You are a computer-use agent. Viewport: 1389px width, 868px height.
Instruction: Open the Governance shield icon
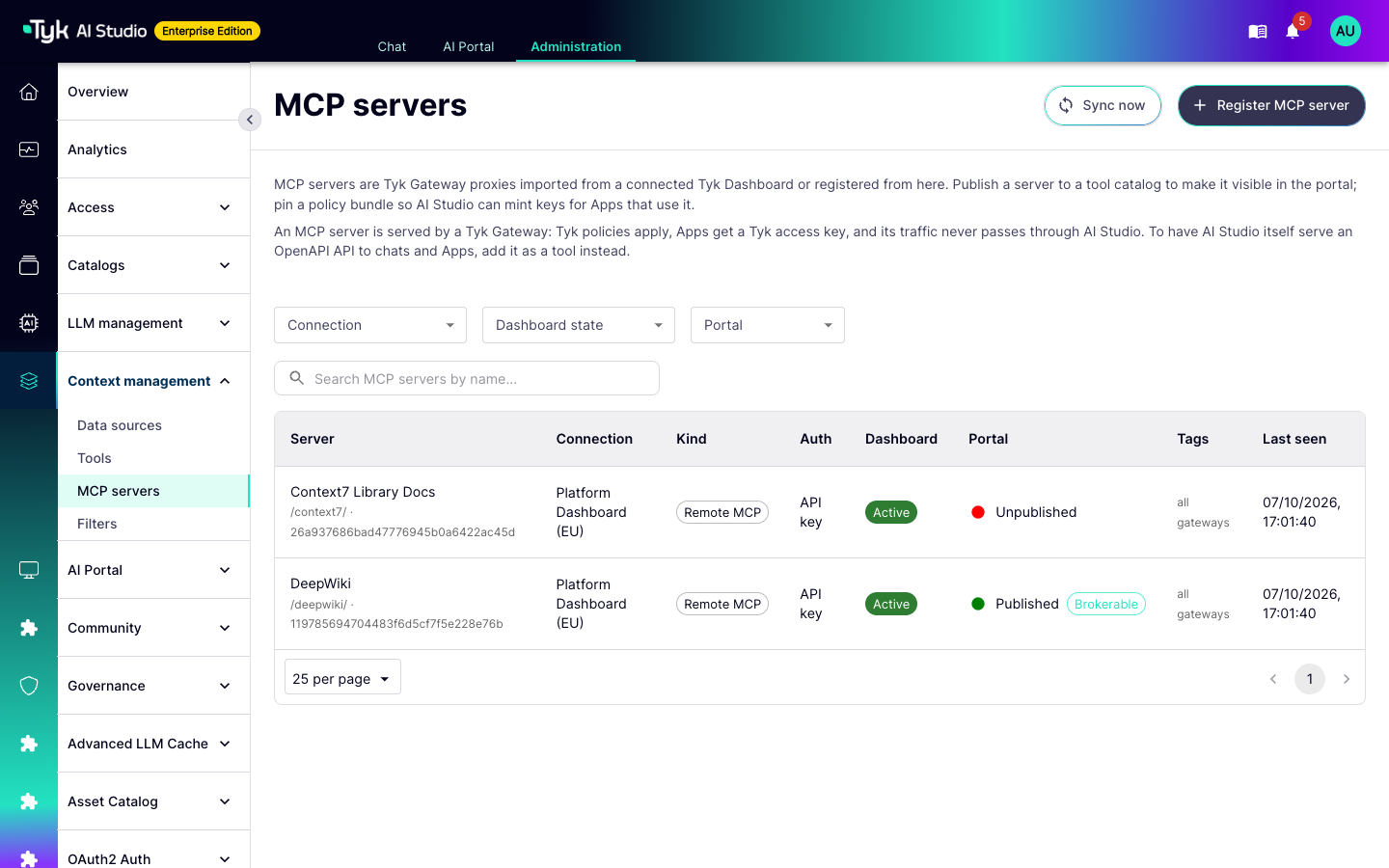coord(29,686)
